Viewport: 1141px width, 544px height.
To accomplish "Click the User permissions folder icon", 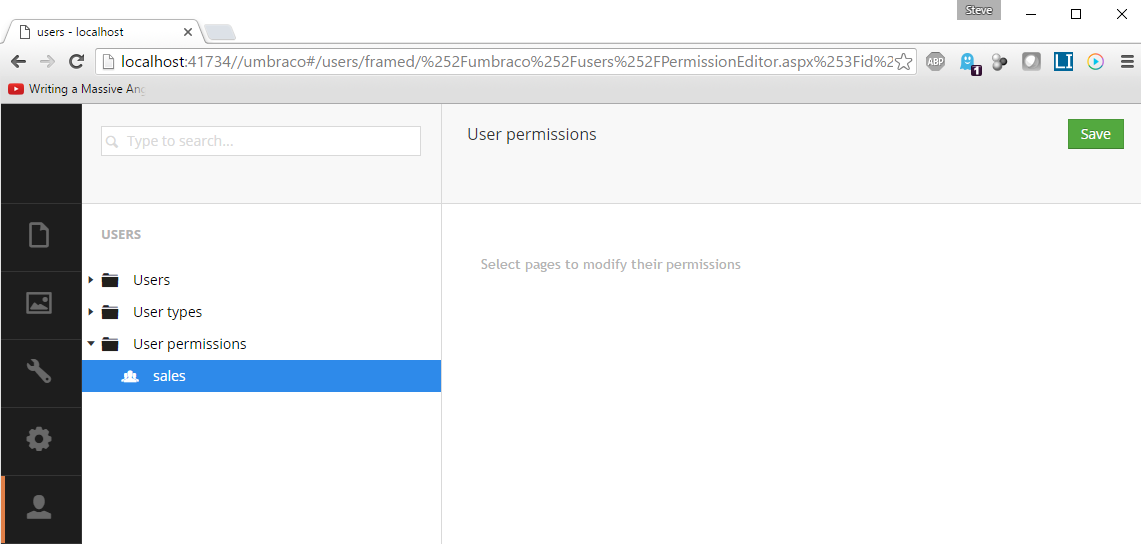I will click(x=110, y=344).
